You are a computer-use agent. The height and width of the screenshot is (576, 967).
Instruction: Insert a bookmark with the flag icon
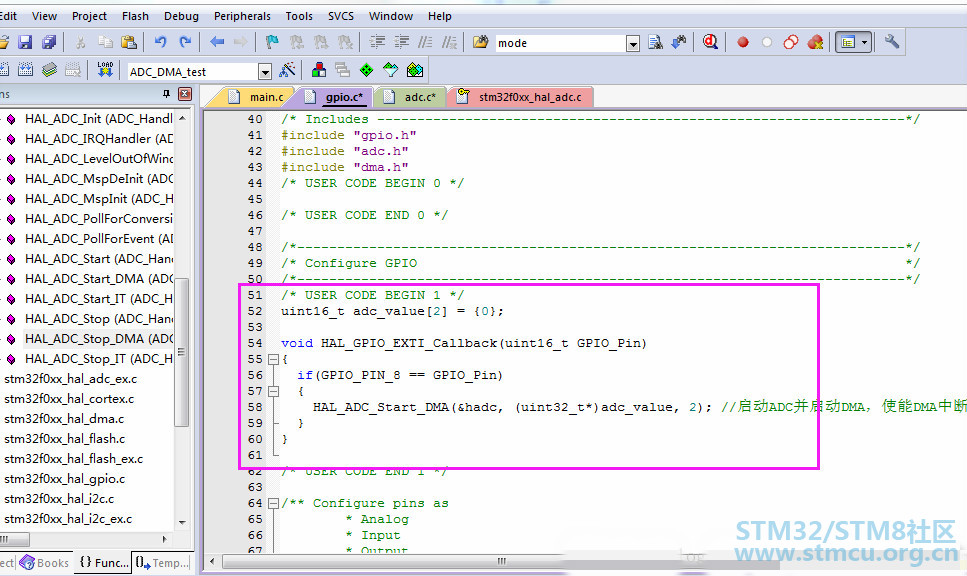272,42
